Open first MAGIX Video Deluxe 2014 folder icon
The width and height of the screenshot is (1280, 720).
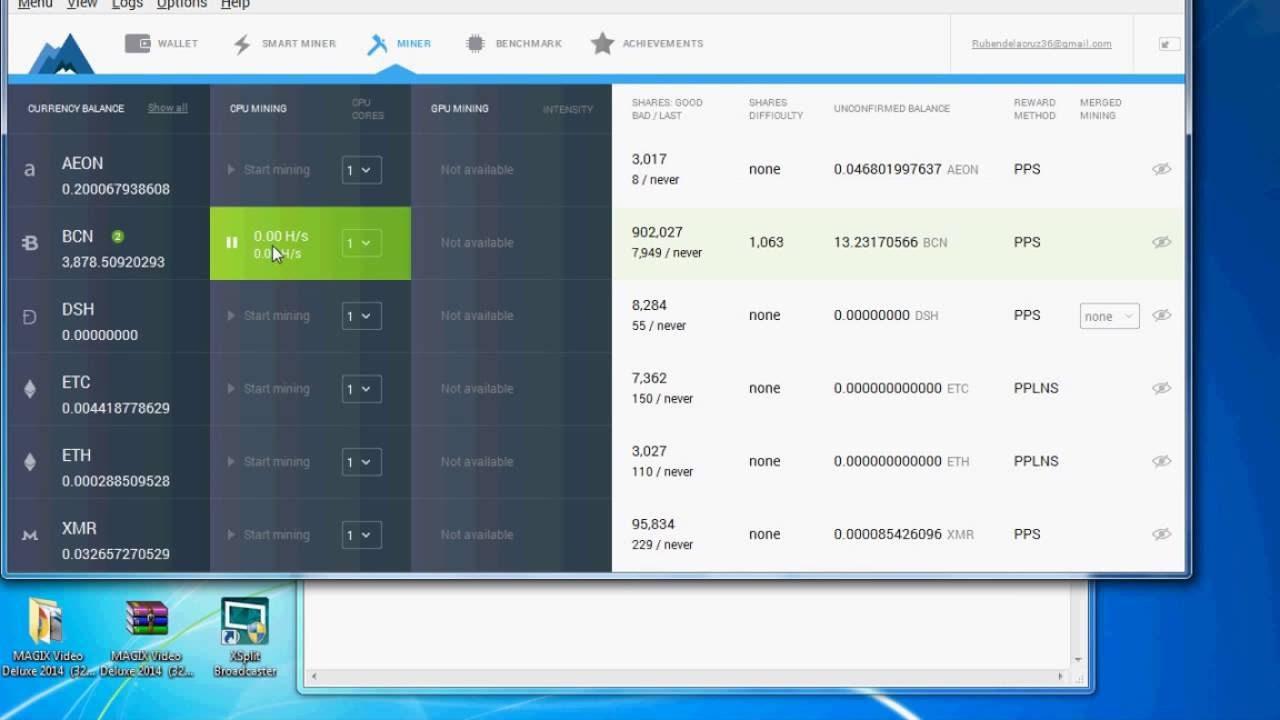[45, 637]
